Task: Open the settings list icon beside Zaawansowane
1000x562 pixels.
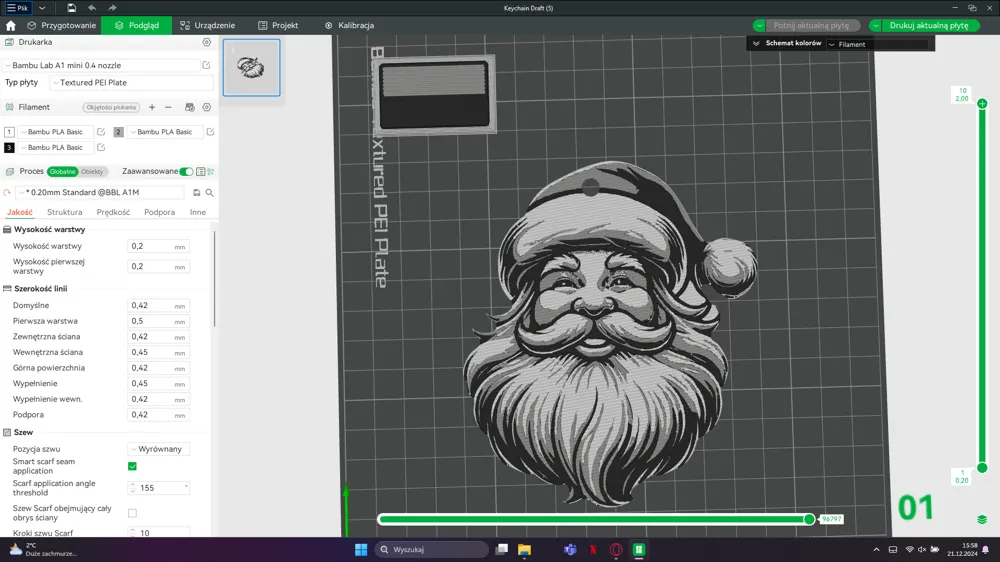Action: 201,172
